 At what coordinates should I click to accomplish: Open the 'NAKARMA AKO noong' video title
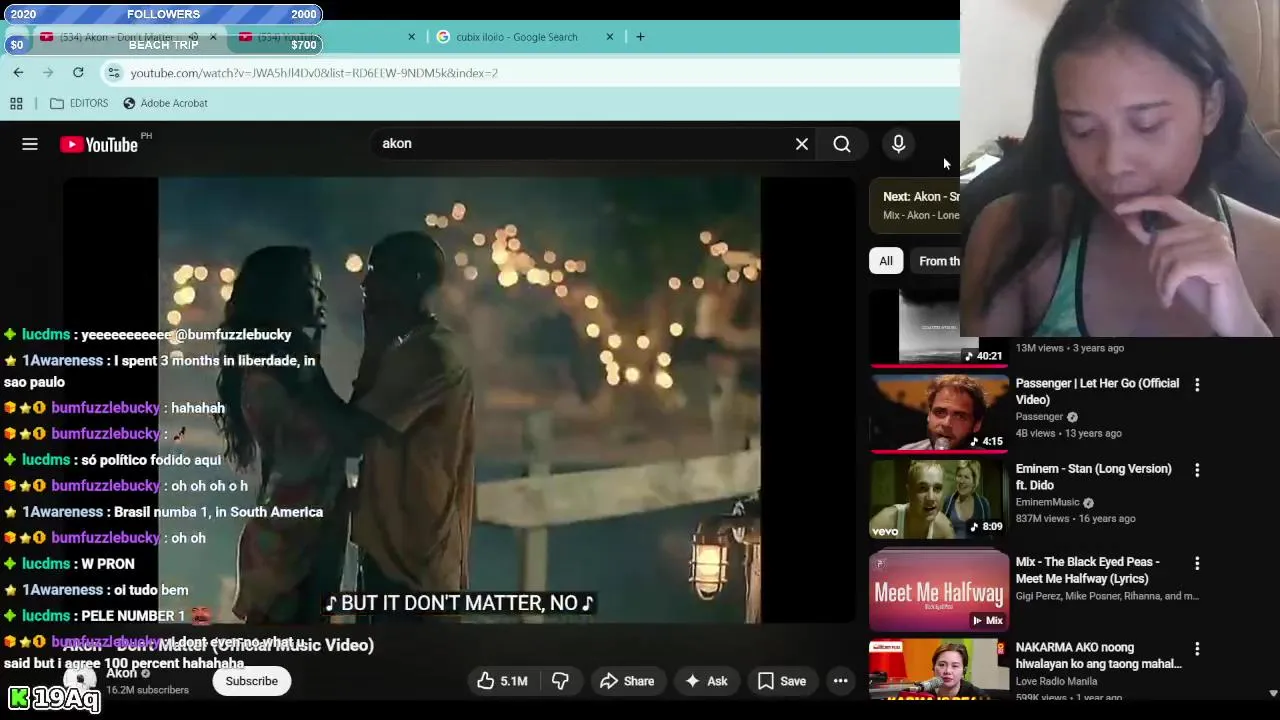[1098, 655]
